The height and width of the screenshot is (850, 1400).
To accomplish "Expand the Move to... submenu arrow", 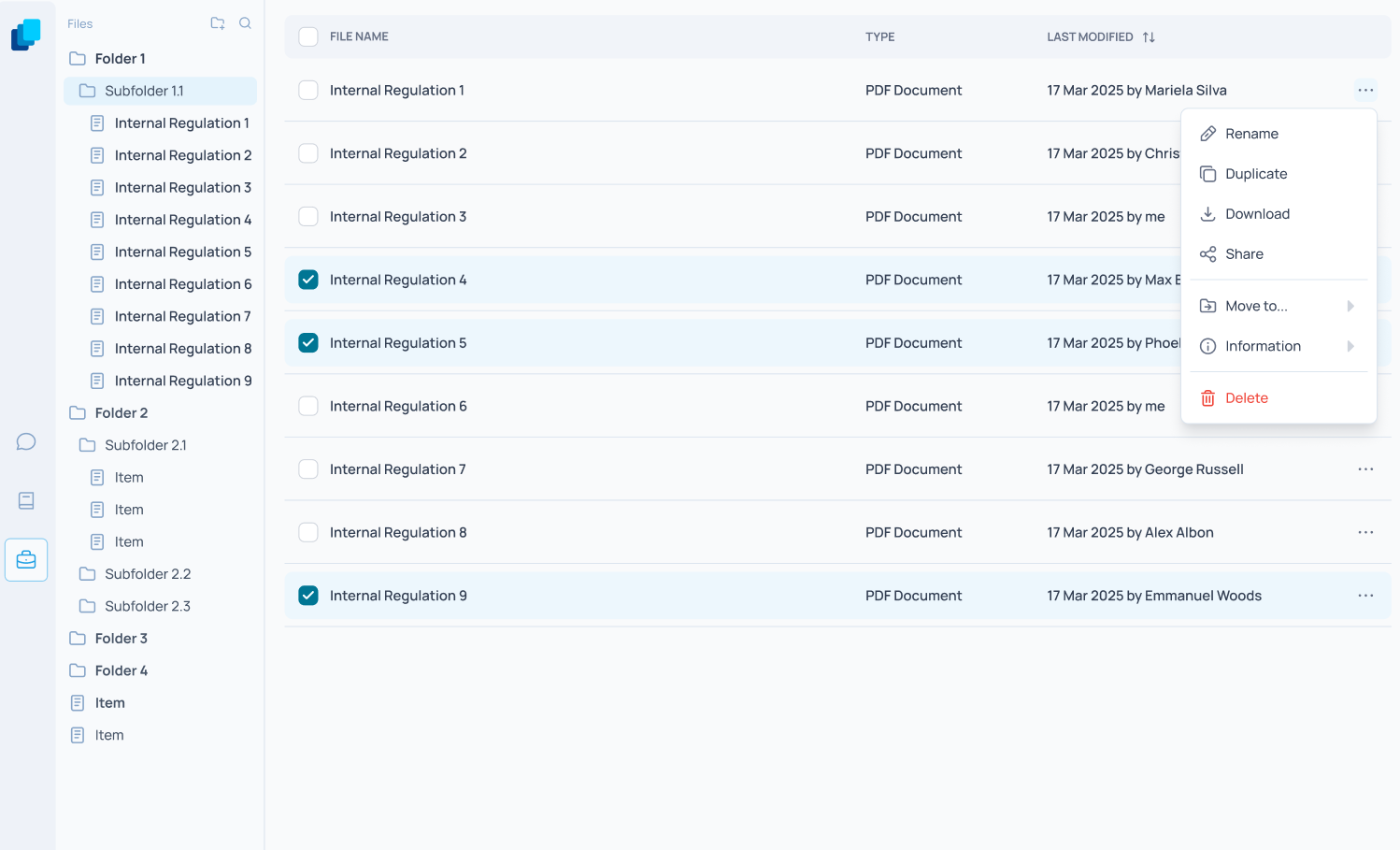I will click(1350, 306).
